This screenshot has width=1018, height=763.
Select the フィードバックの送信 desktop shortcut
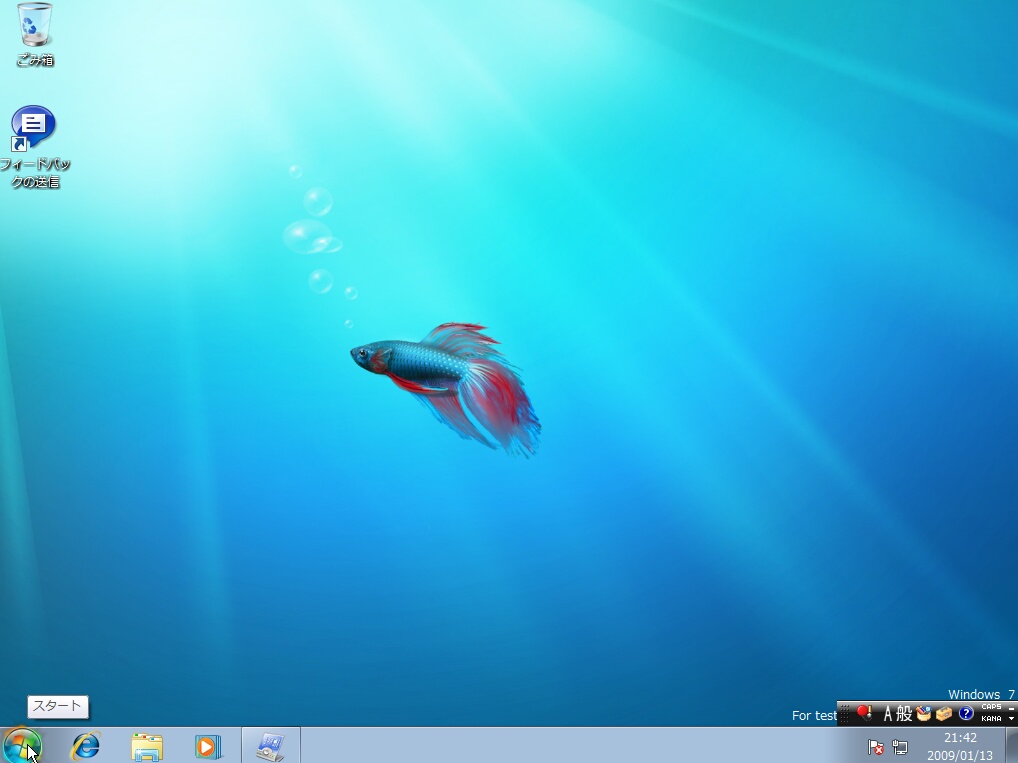(x=35, y=147)
